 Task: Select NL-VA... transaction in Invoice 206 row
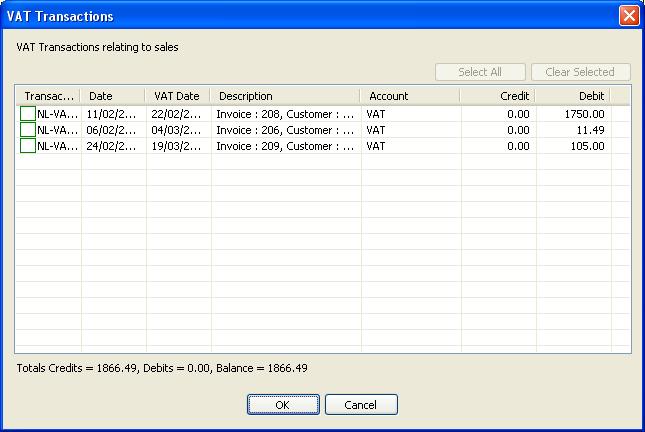pos(58,130)
